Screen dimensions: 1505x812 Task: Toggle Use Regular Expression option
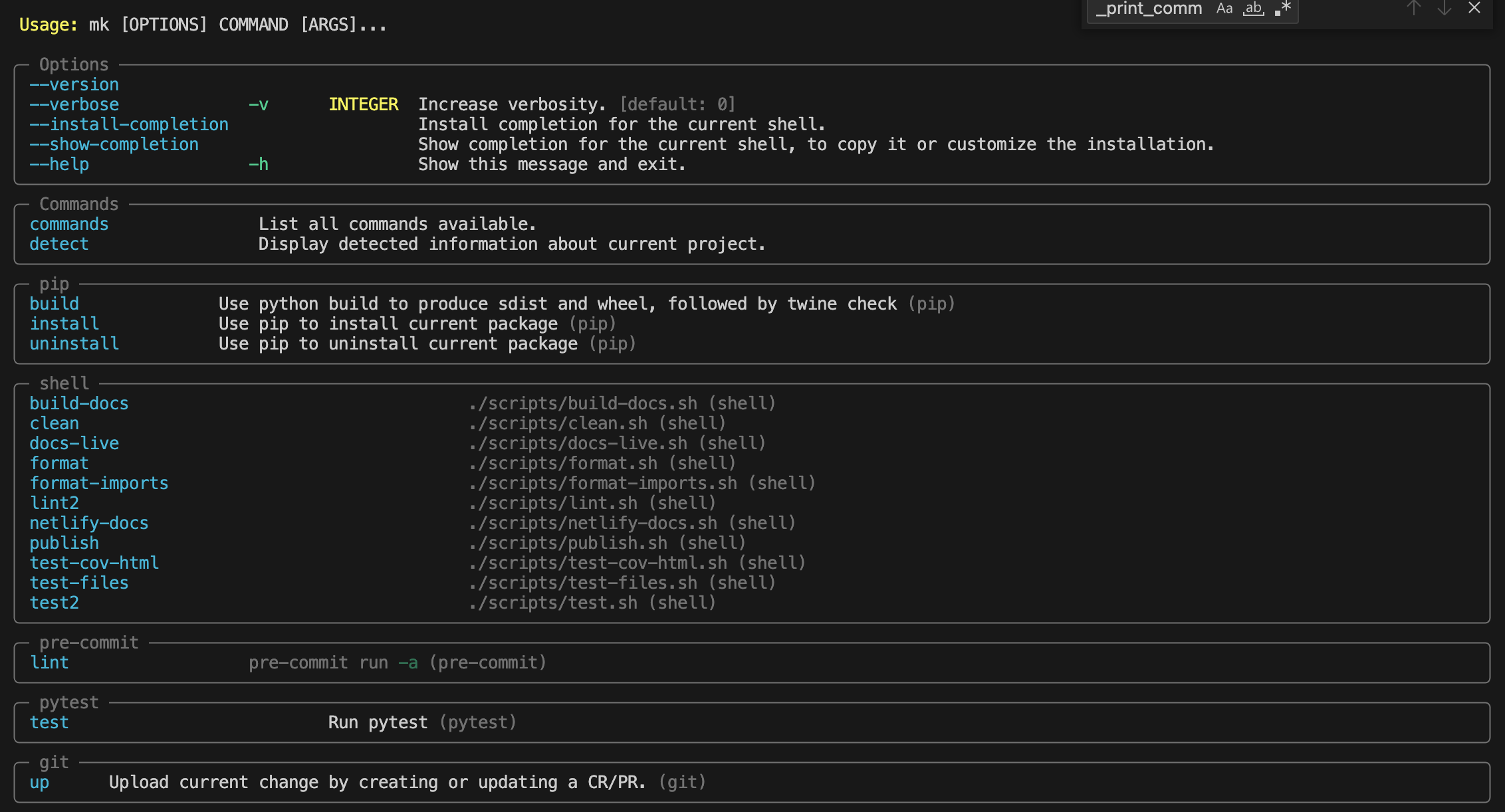coord(1282,9)
